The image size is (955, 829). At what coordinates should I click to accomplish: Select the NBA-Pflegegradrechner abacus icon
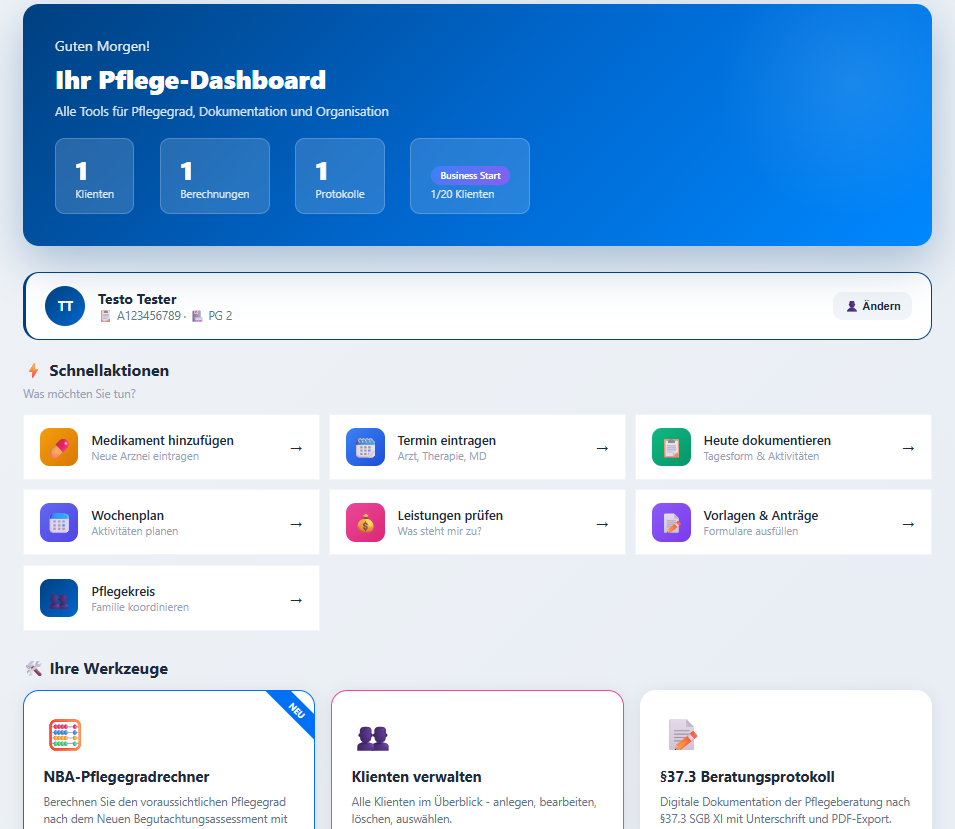66,734
